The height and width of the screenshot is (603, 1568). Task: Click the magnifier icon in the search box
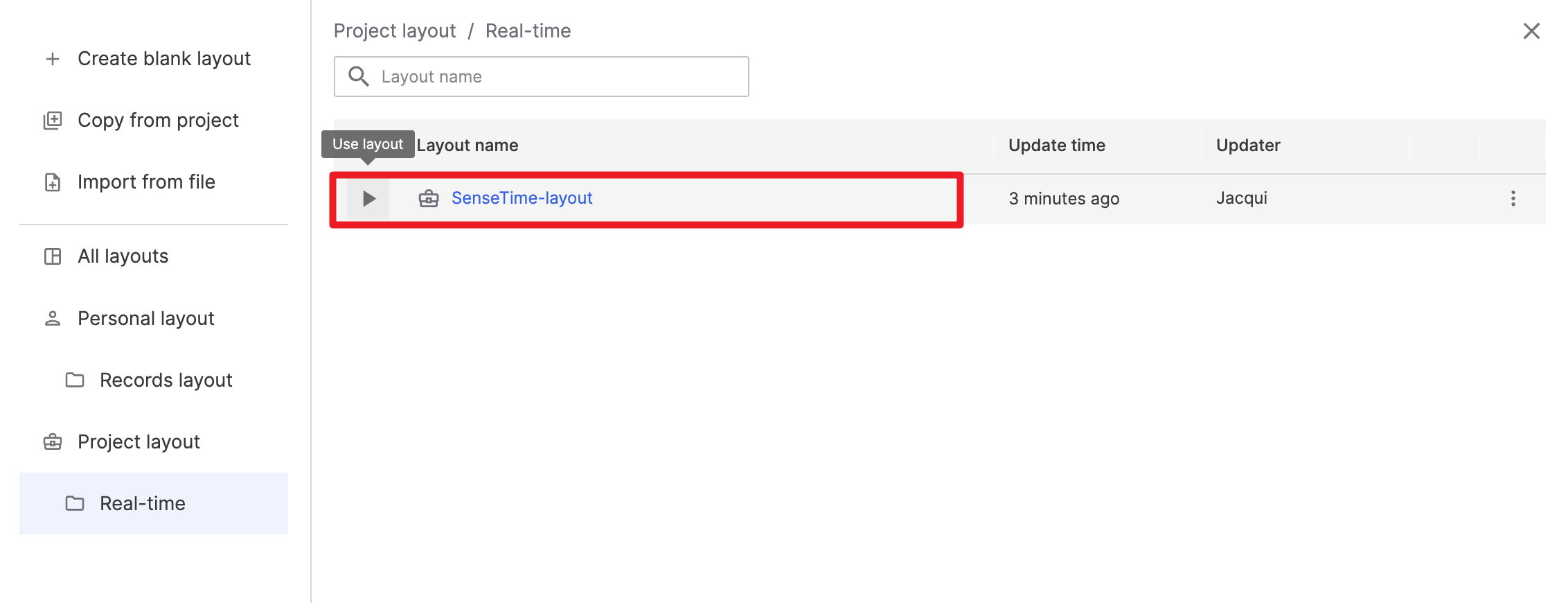(x=358, y=76)
